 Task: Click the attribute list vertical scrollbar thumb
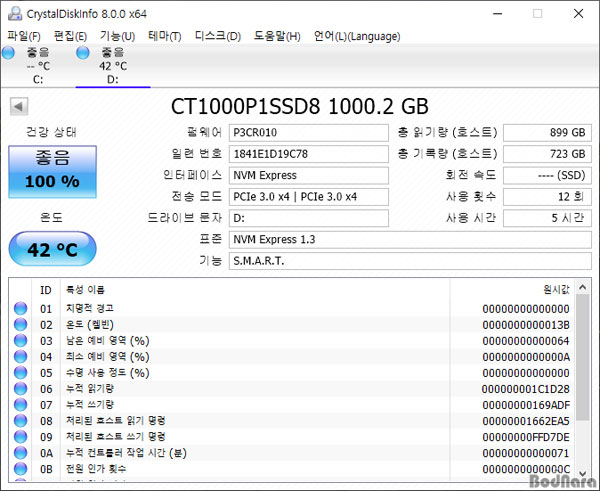[x=583, y=357]
